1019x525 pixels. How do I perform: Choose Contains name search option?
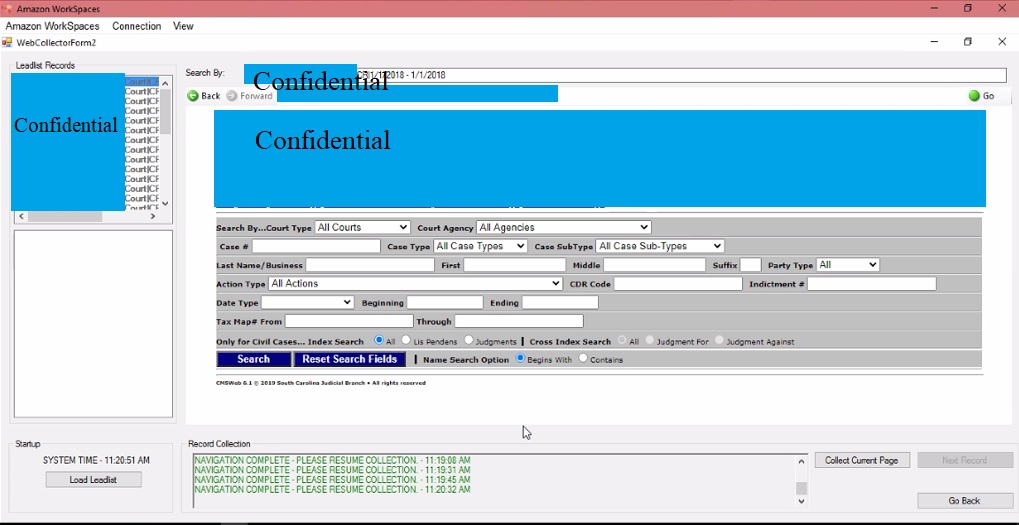pyautogui.click(x=583, y=359)
